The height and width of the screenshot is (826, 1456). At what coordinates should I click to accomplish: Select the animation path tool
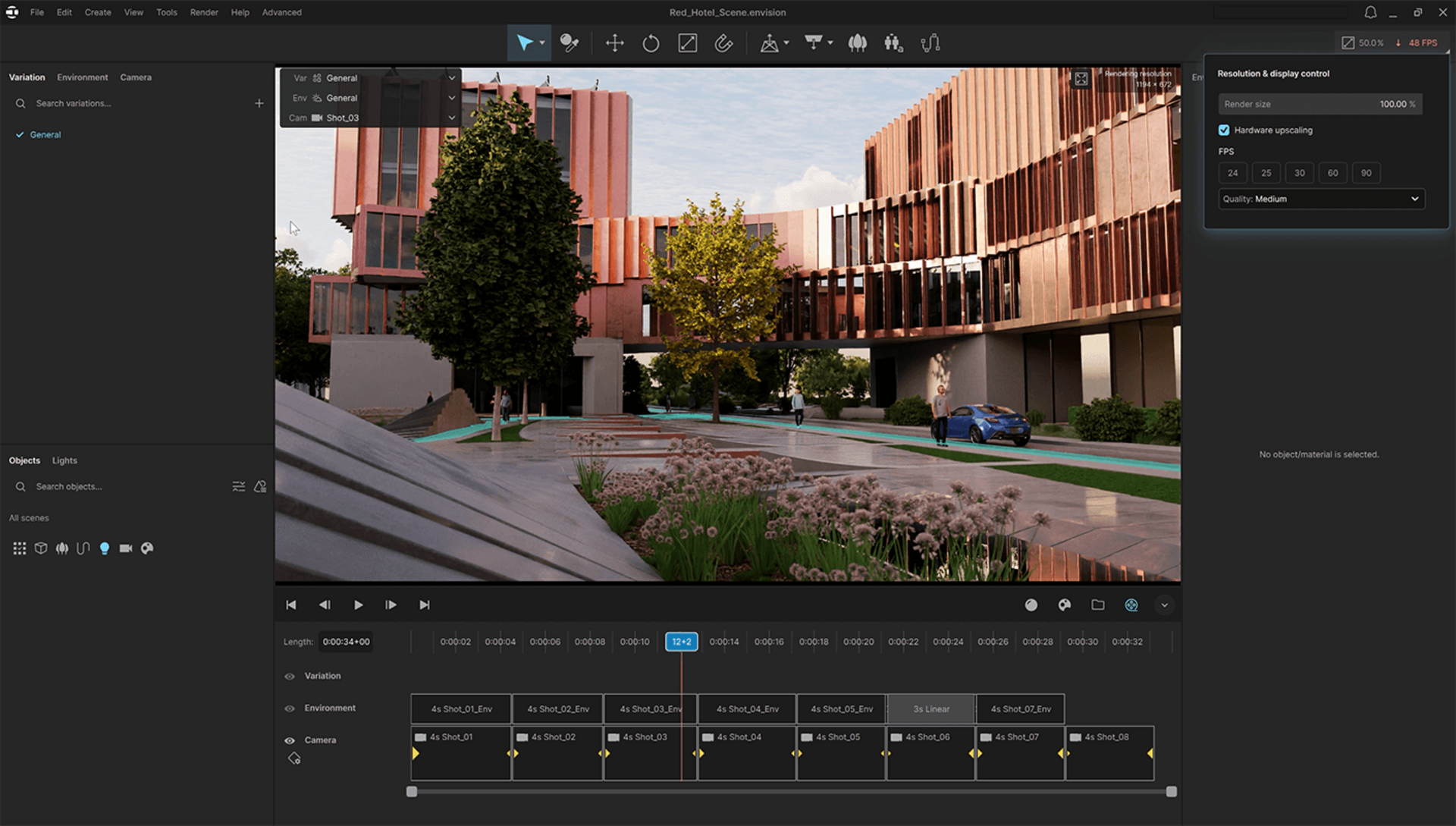coord(930,42)
